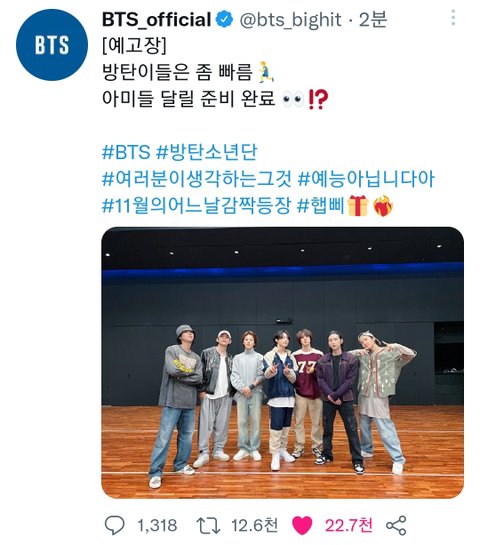Click the 1,318 reply count
The width and height of the screenshot is (480, 545).
[157, 525]
